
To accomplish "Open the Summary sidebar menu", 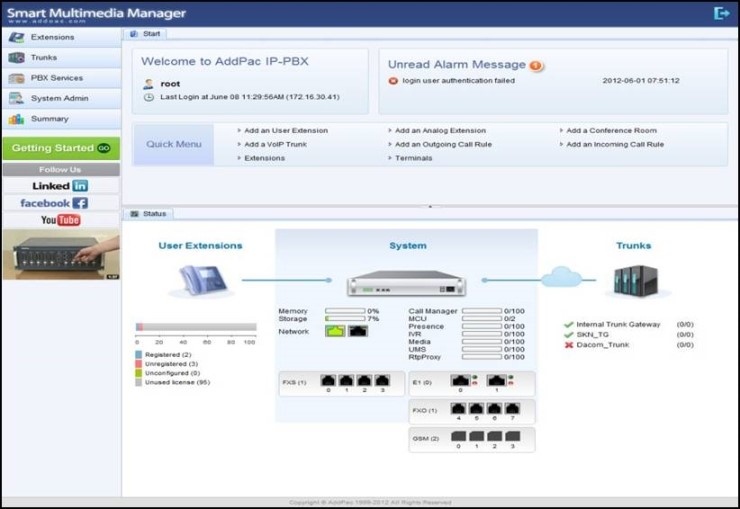I will (61, 119).
